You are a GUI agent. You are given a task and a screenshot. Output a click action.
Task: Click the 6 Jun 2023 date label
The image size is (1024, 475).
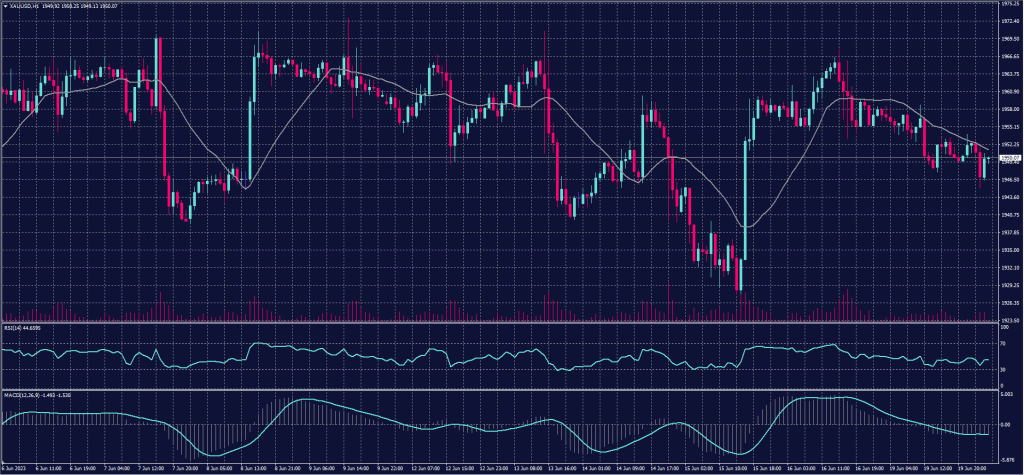(14, 468)
